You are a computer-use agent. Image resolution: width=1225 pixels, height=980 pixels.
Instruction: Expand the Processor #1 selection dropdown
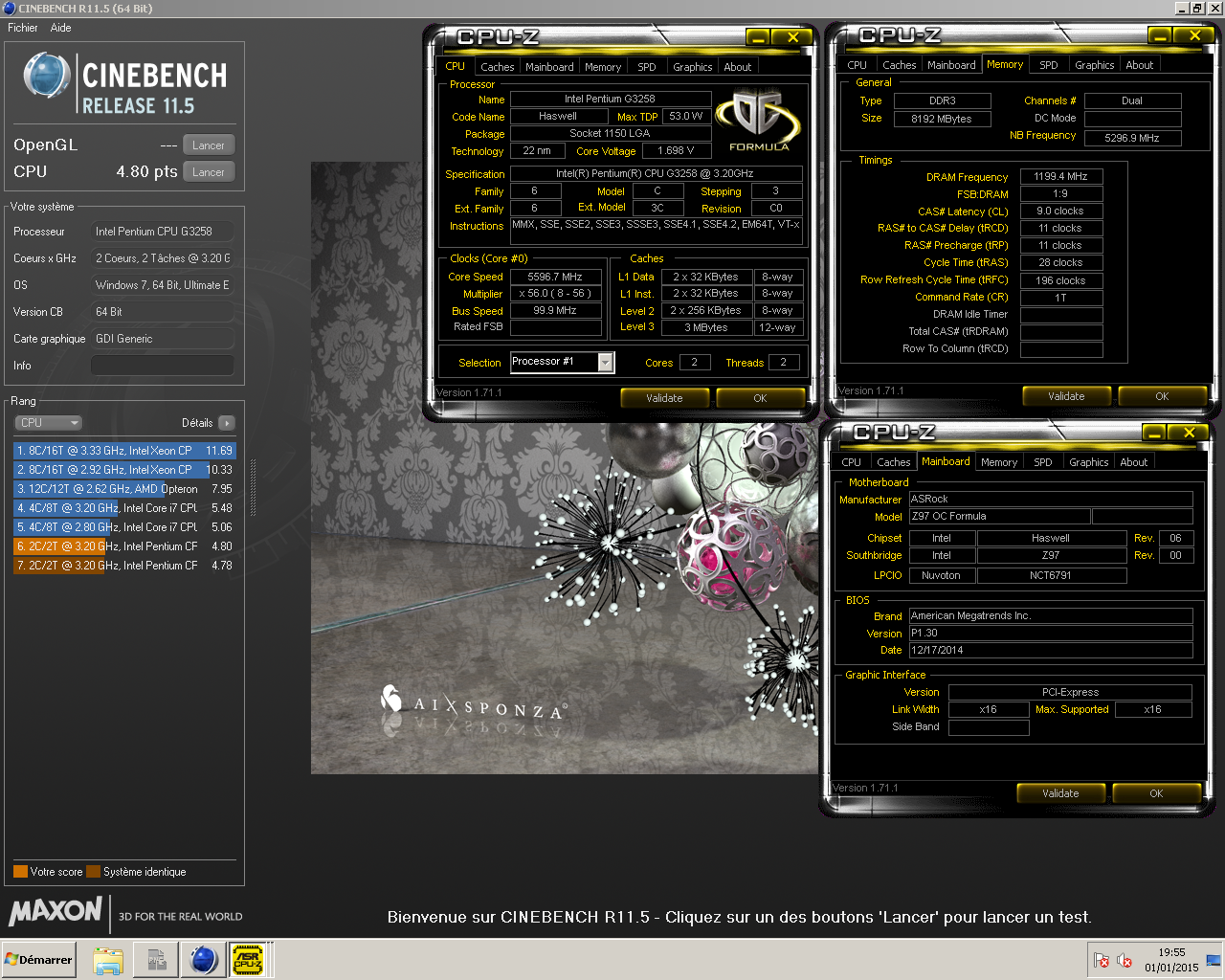tap(605, 362)
